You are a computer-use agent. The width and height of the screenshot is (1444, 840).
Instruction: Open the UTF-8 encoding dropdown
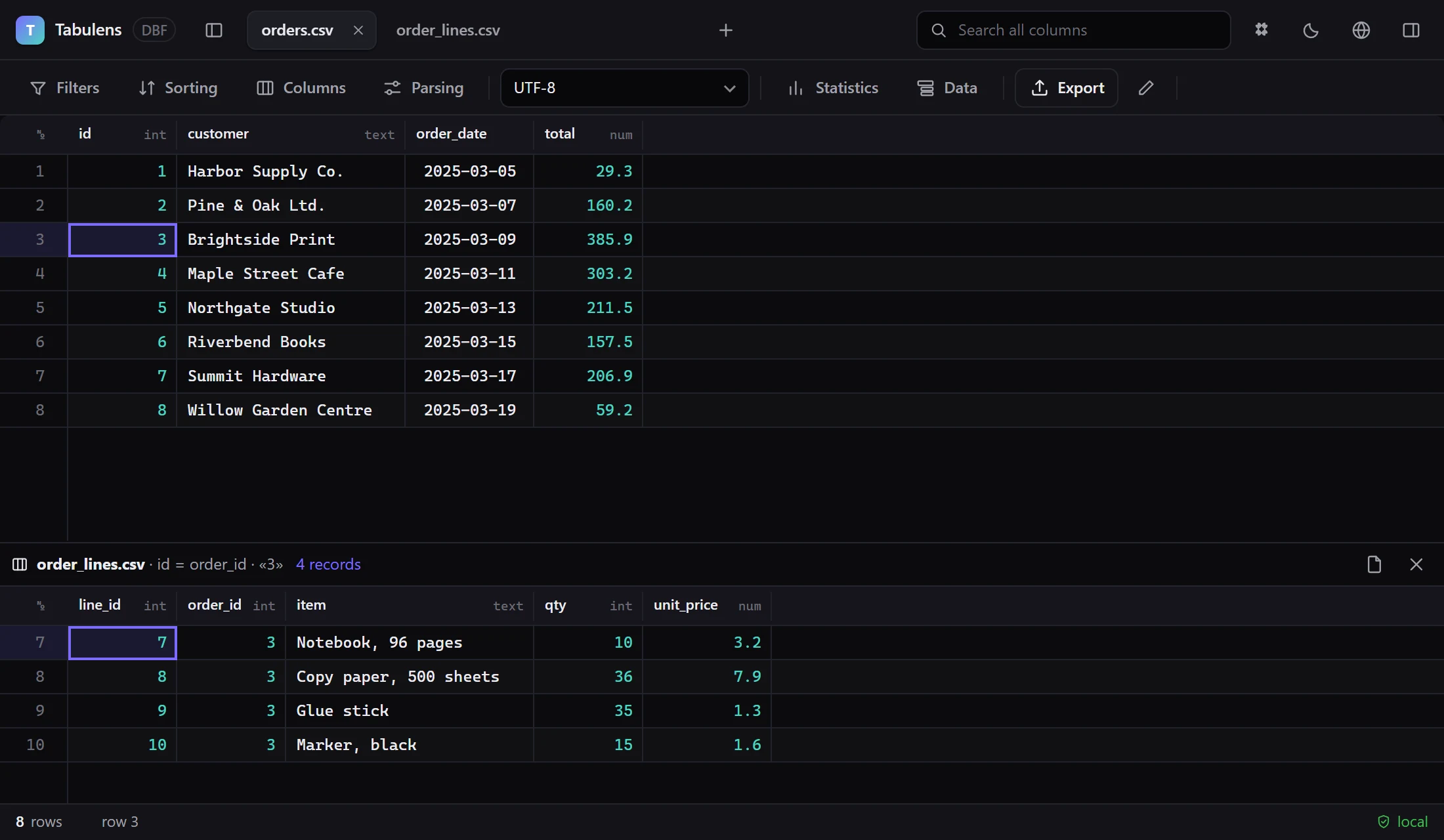tap(625, 88)
